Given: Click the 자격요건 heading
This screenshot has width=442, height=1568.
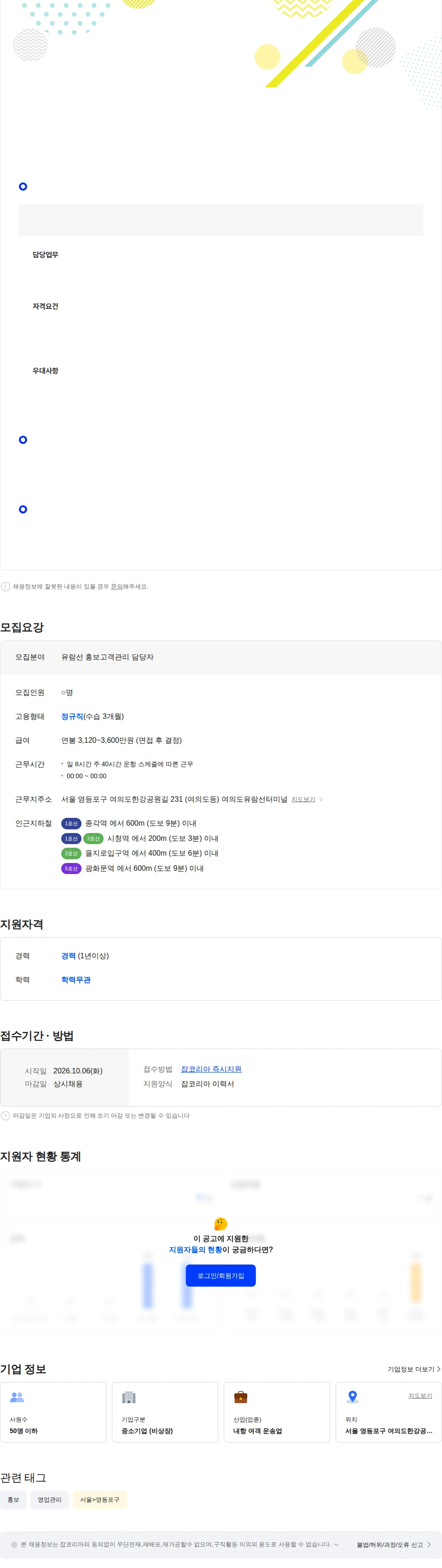Looking at the screenshot, I should [46, 306].
